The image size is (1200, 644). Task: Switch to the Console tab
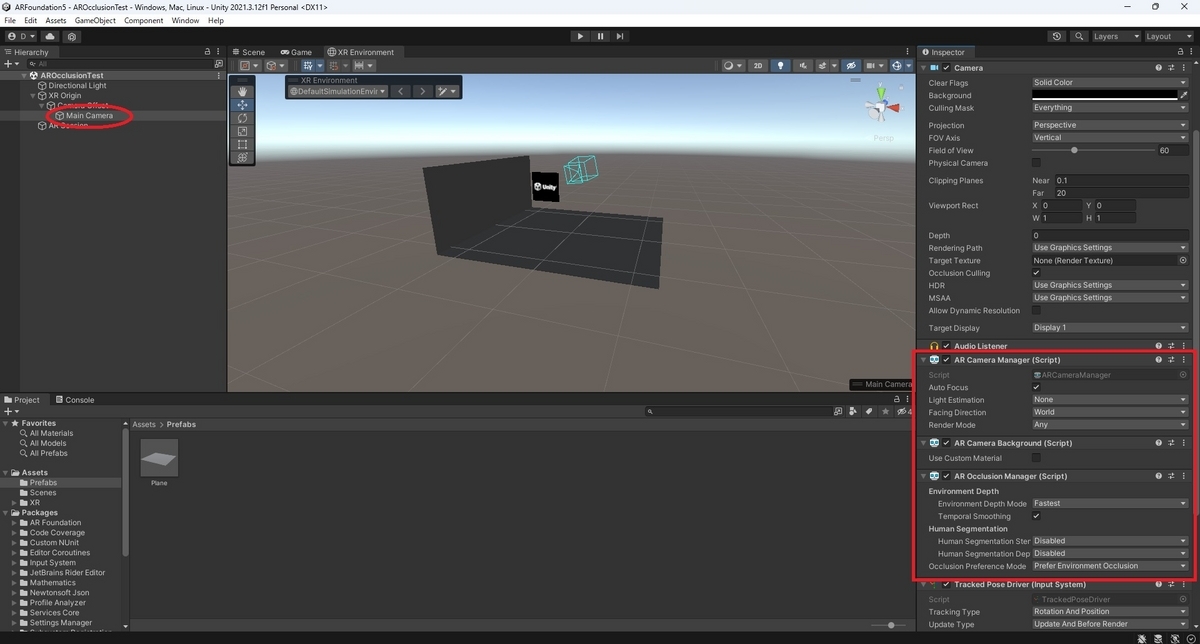coord(74,400)
